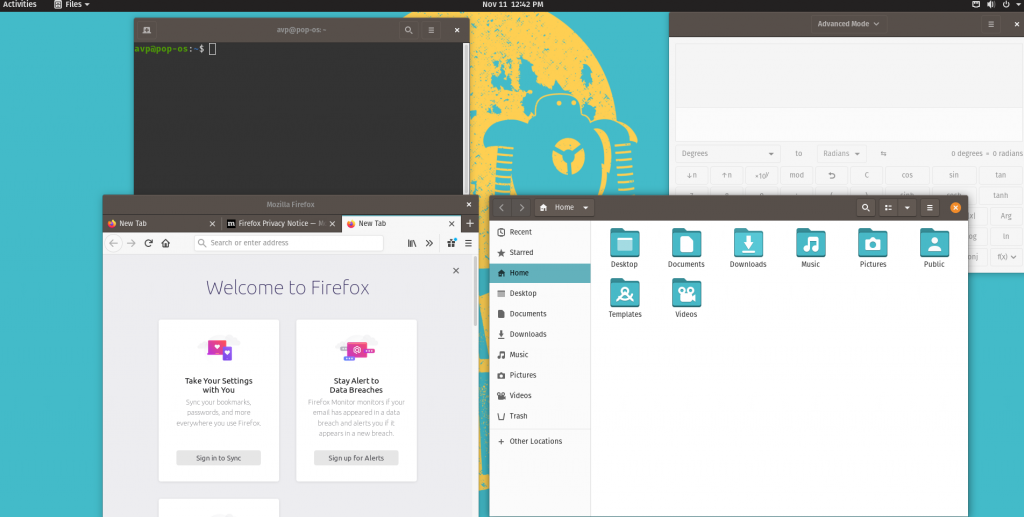Click the Calculator sin button

(953, 175)
